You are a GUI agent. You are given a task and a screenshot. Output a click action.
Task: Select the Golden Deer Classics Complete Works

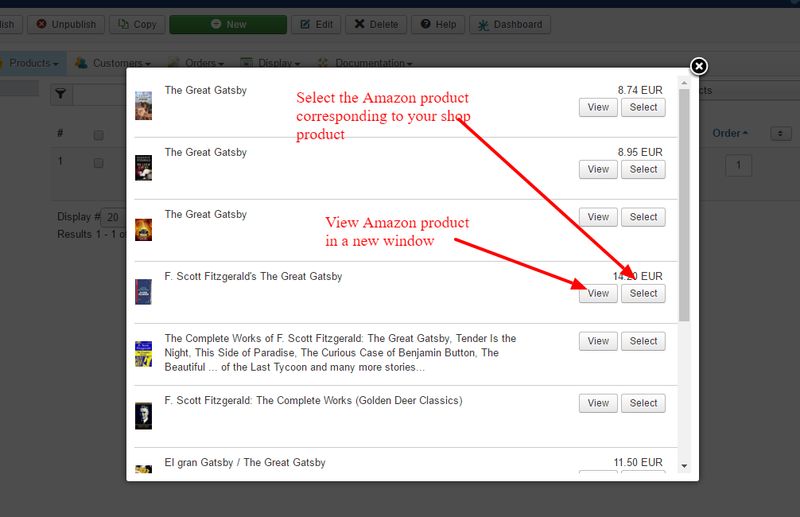click(x=643, y=403)
